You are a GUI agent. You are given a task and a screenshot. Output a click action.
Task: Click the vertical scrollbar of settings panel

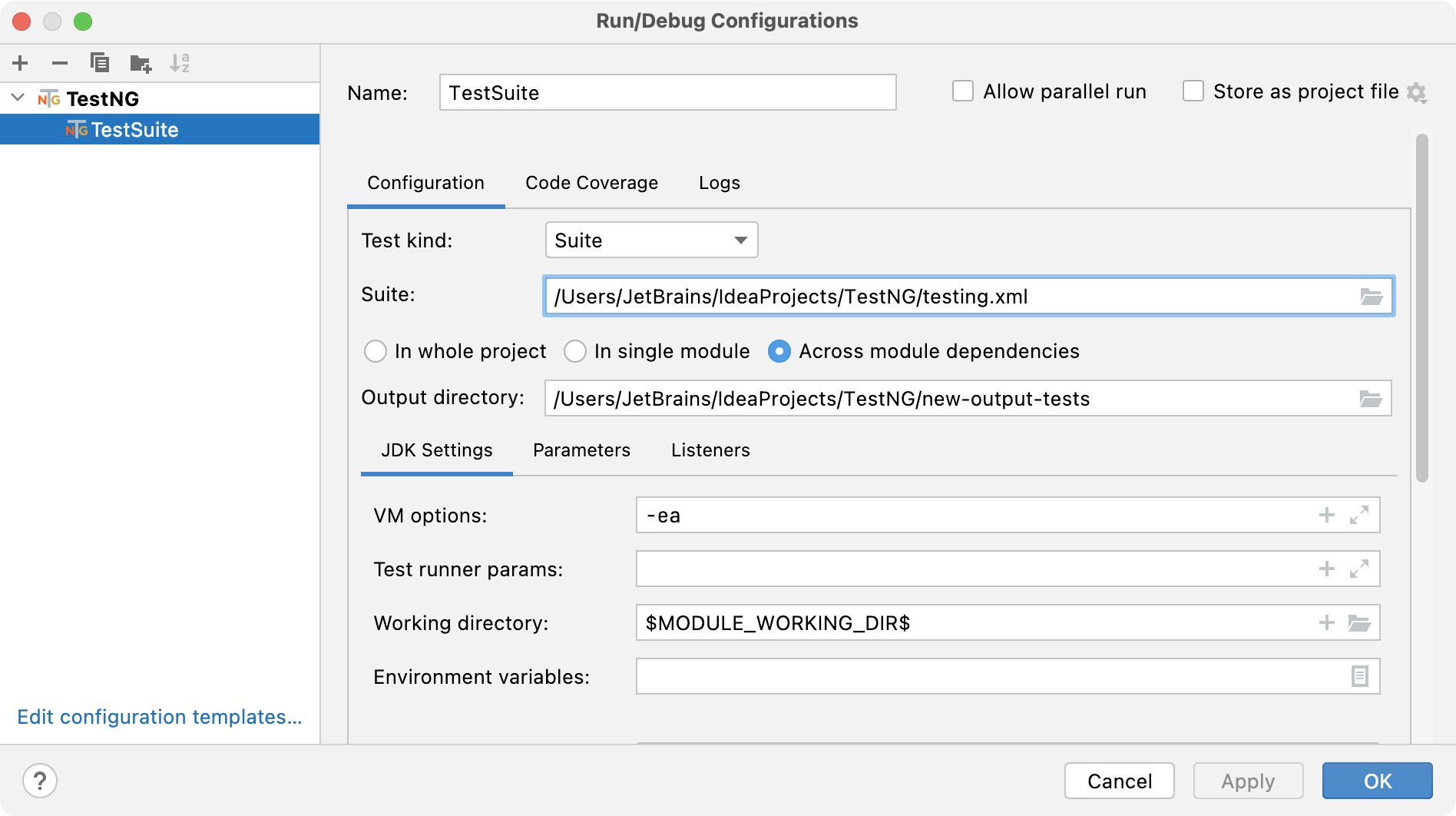(x=1422, y=307)
